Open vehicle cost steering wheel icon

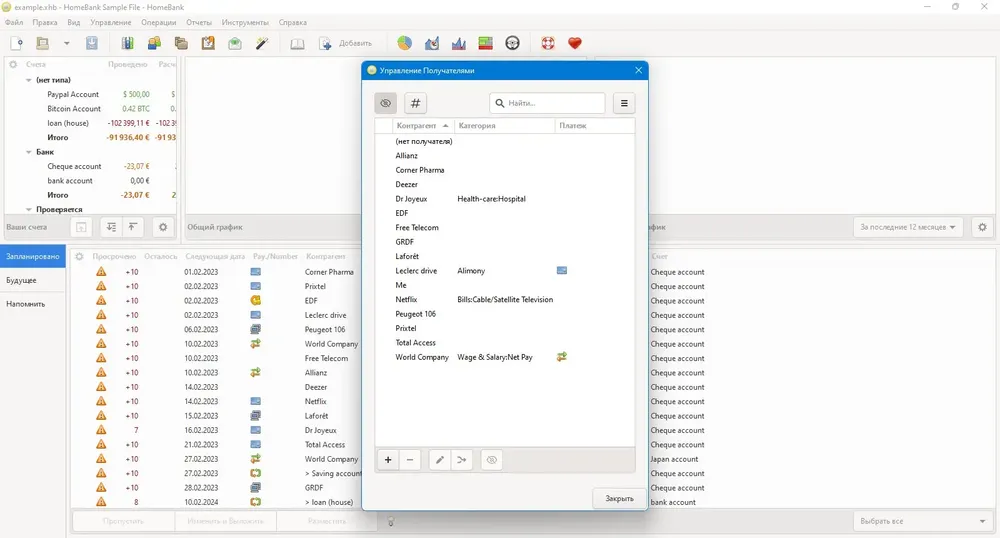[512, 43]
